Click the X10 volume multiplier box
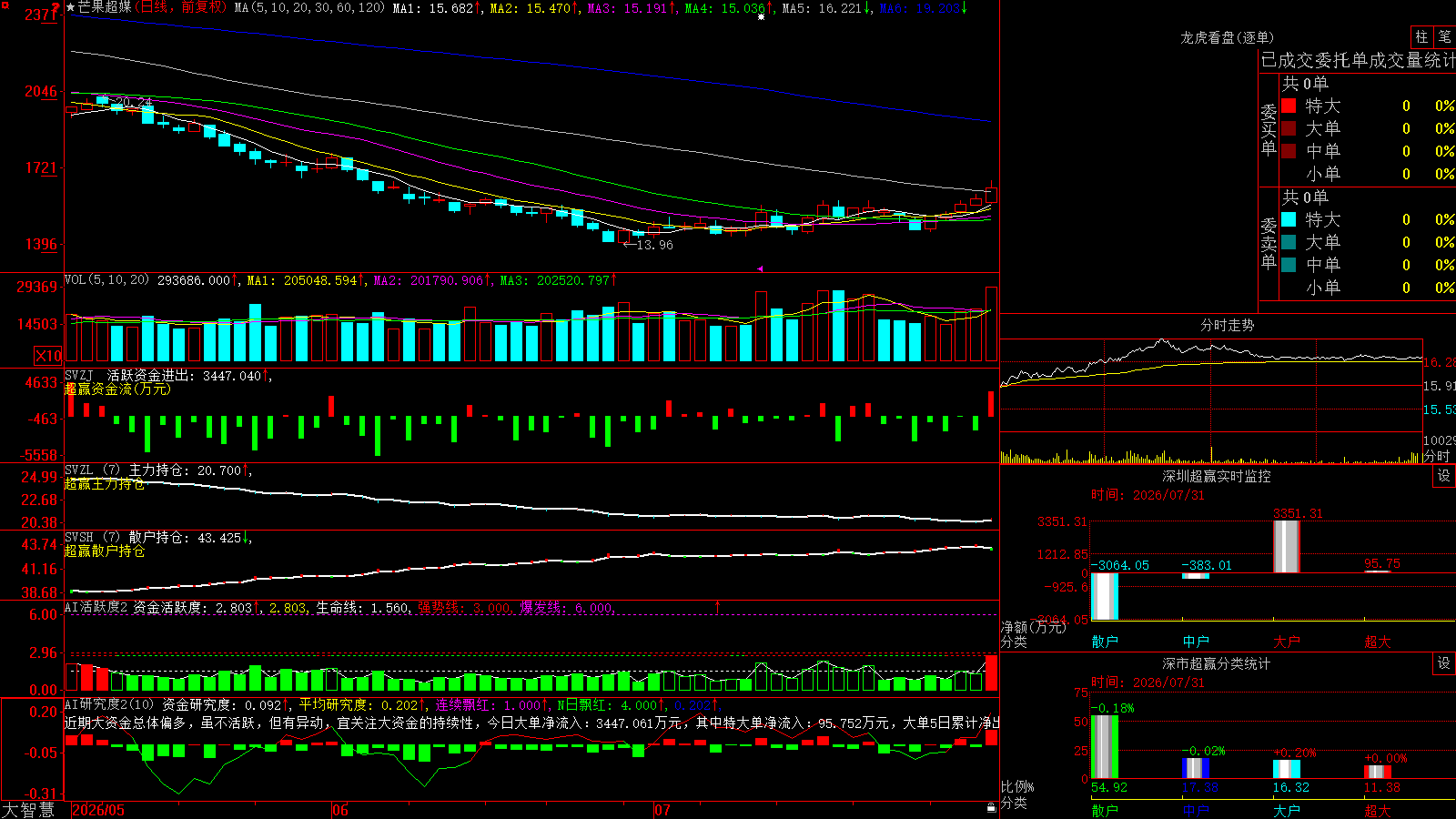The image size is (1456, 819). pos(48,356)
